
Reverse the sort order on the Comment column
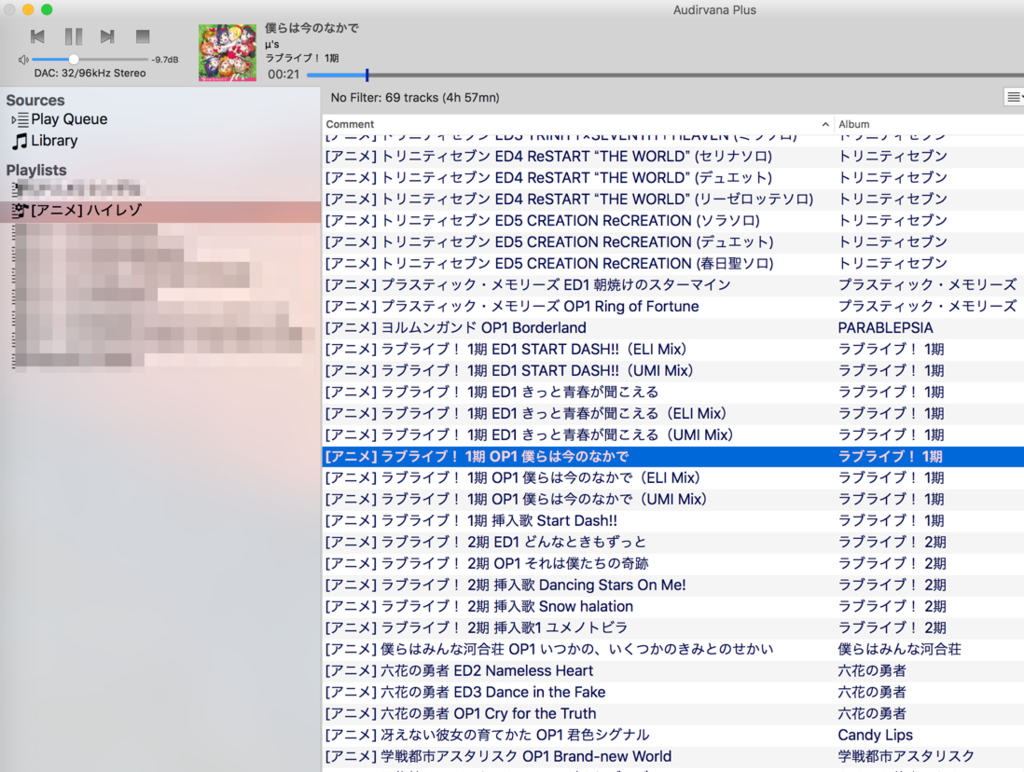[x=825, y=124]
